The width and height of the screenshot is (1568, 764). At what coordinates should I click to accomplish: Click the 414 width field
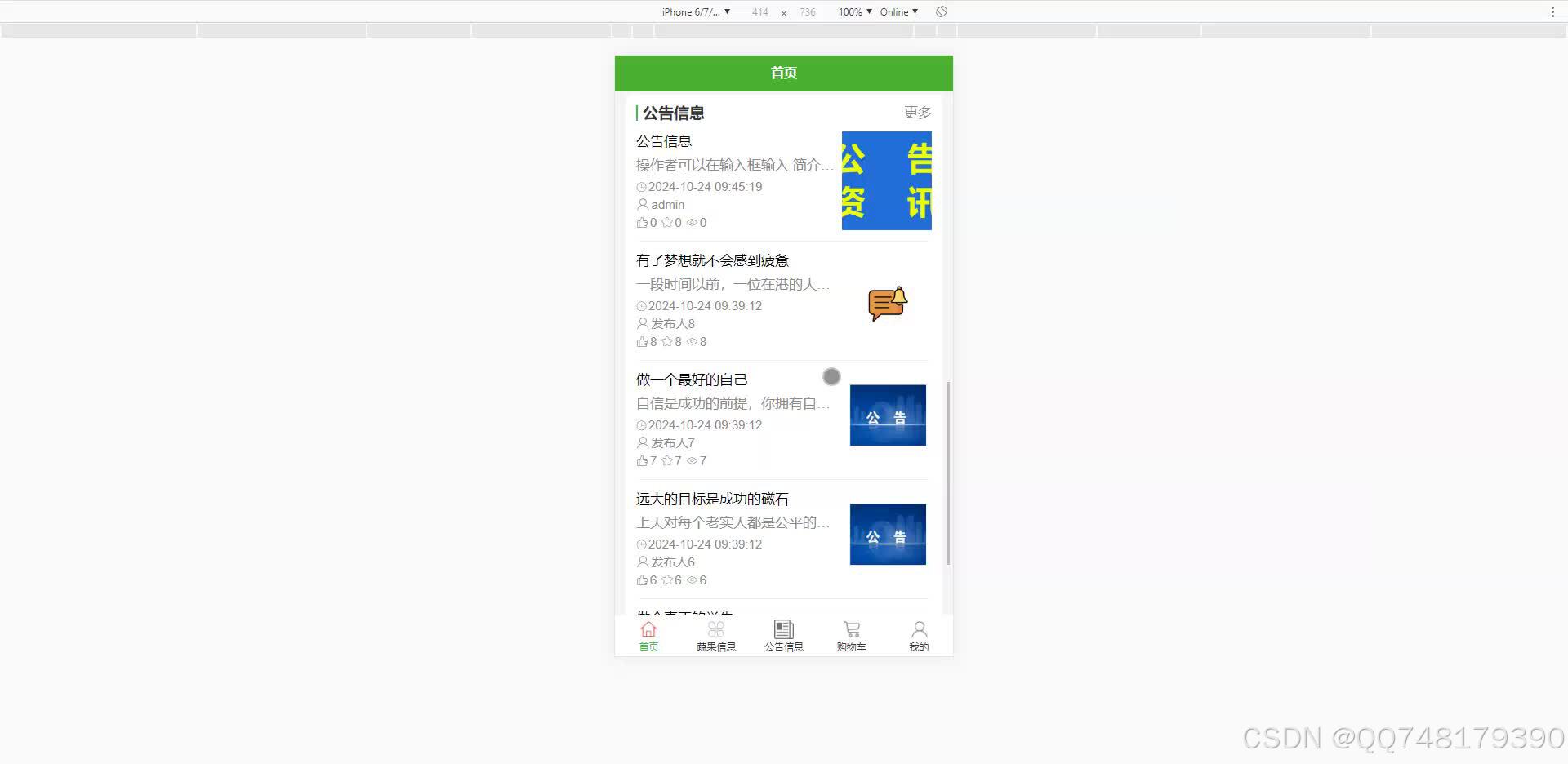click(759, 11)
